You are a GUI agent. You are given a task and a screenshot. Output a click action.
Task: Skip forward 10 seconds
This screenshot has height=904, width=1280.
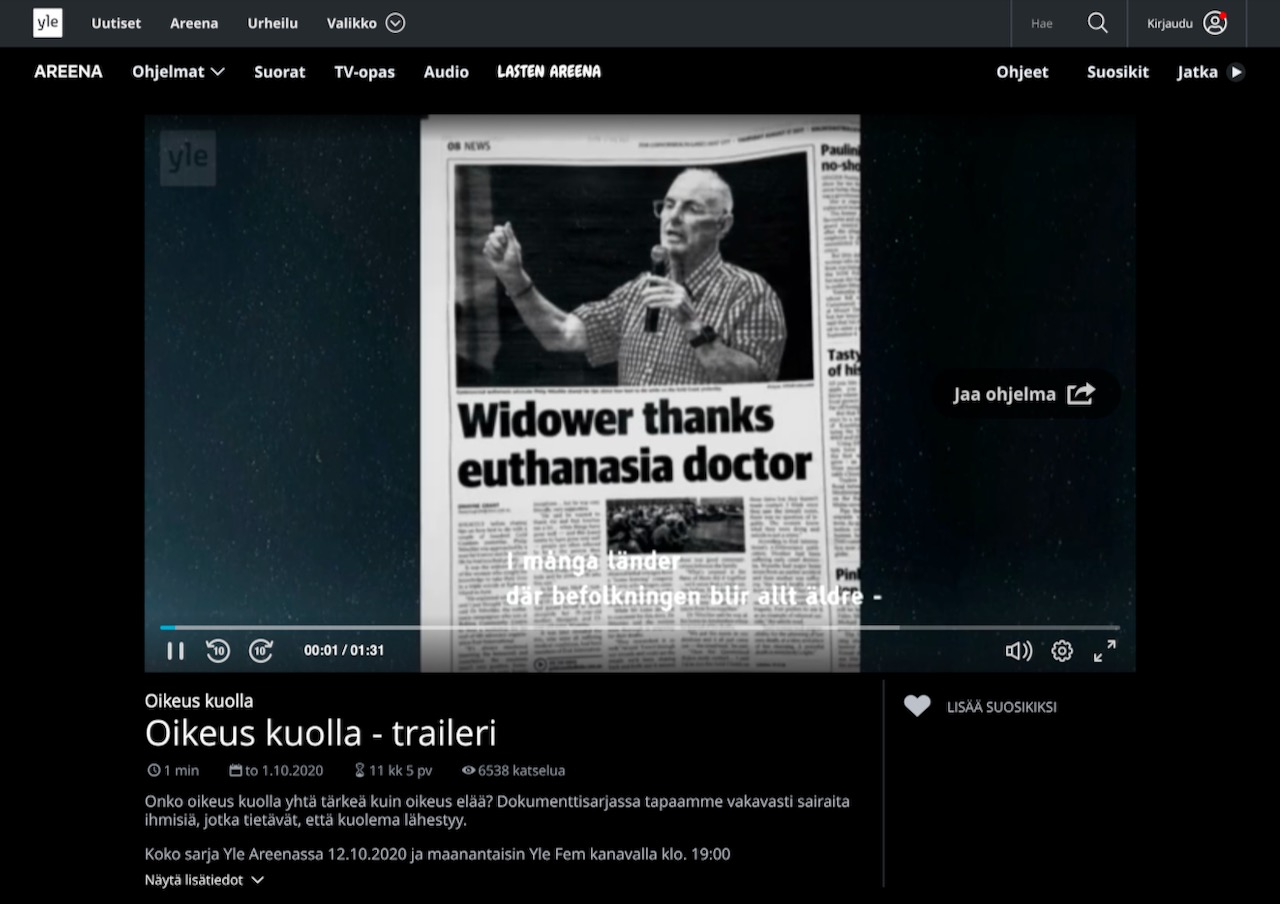tap(261, 651)
